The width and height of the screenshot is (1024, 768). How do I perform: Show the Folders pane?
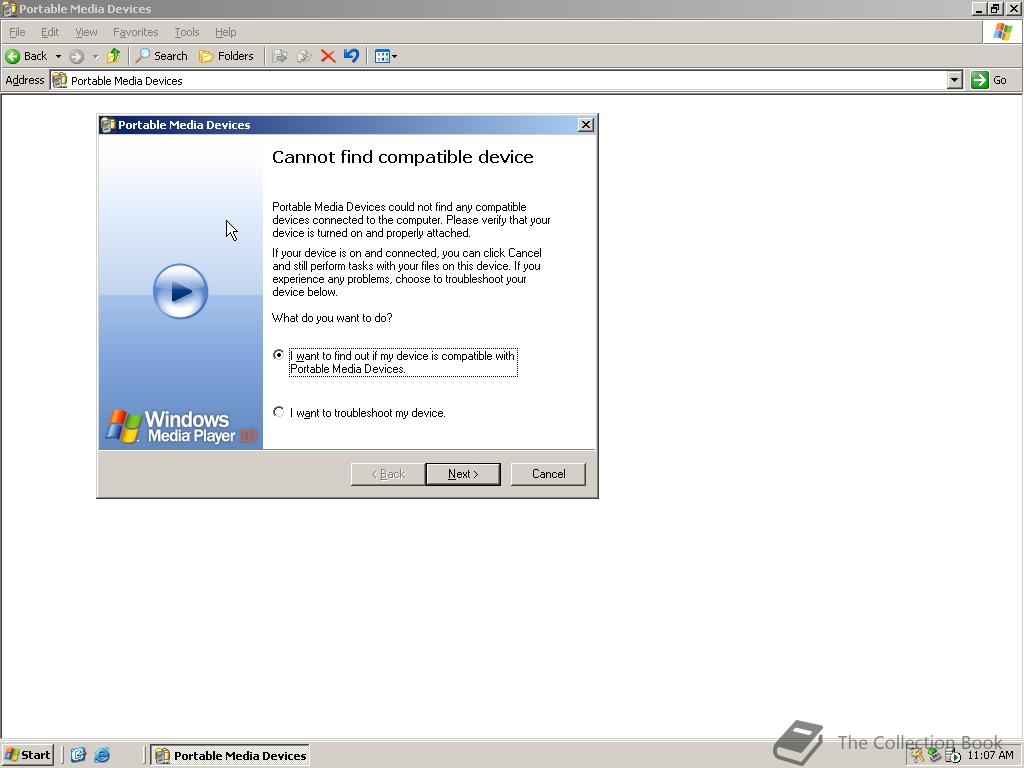click(226, 56)
